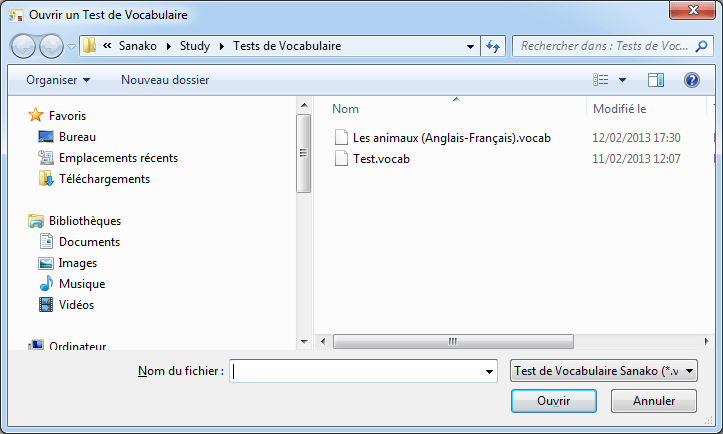Sort files by Modifié le column
Screen dimensions: 723x434
point(620,109)
